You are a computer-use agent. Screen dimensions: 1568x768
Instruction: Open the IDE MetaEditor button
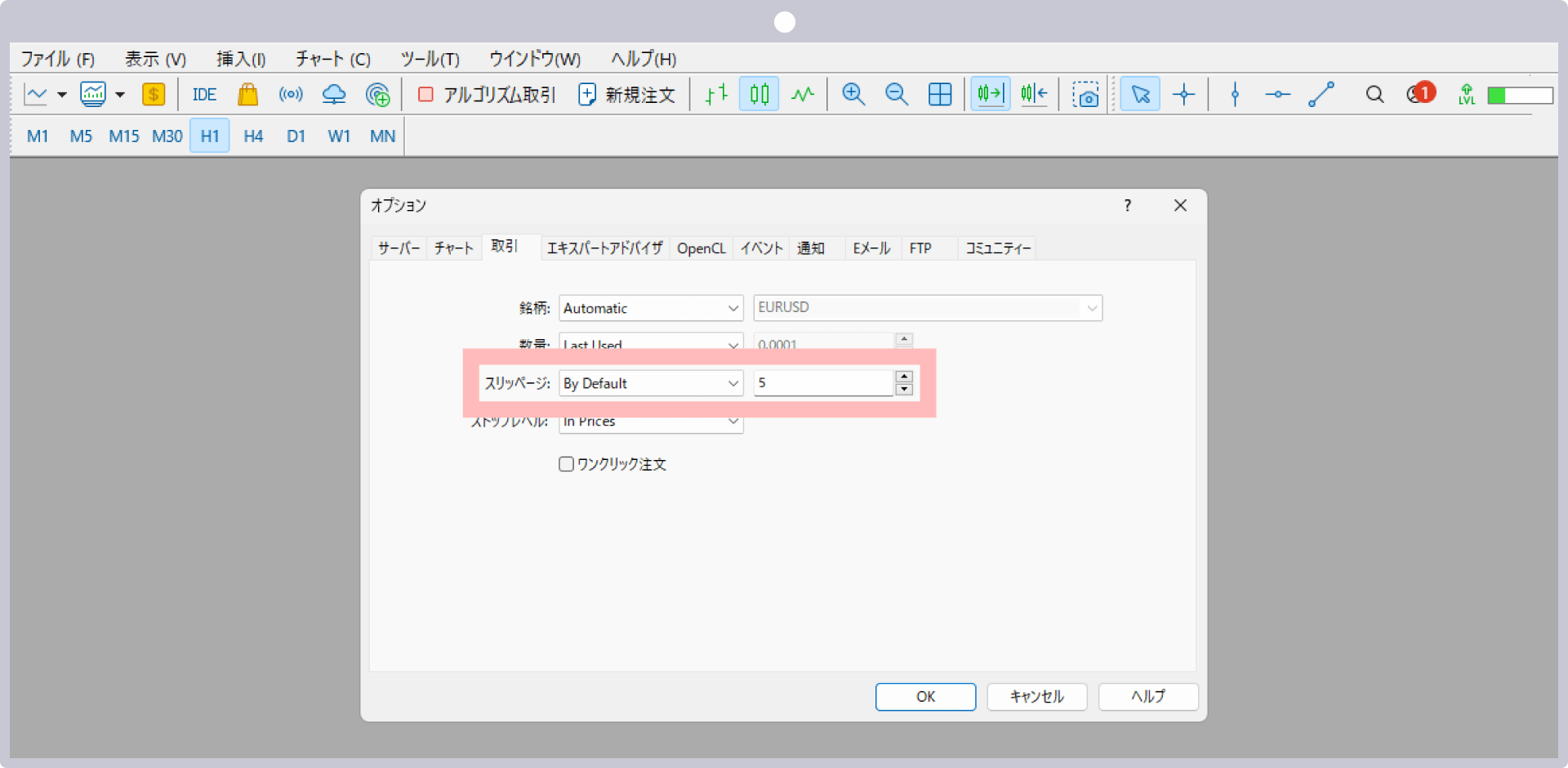(204, 95)
